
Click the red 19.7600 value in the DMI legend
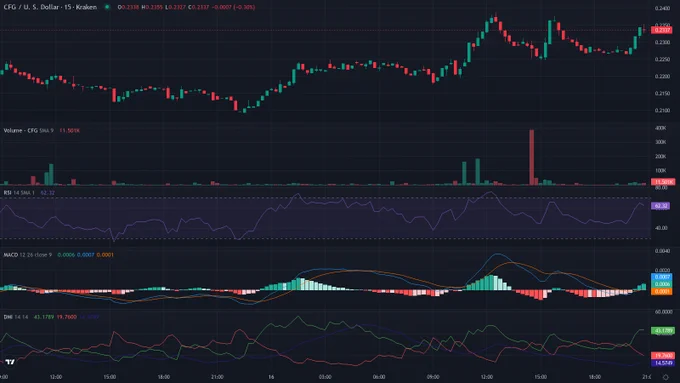click(66, 317)
